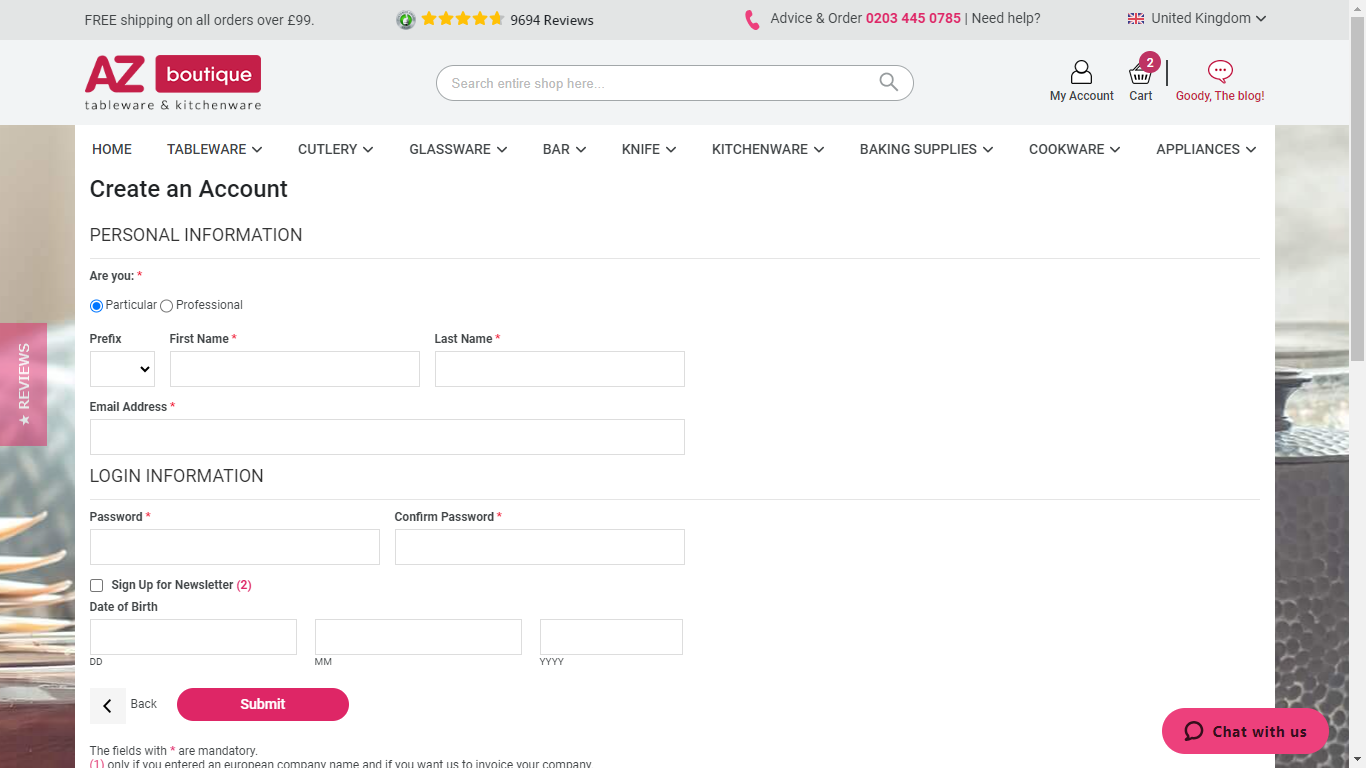1366x768 pixels.
Task: Click the Email Address input field
Action: coord(387,437)
